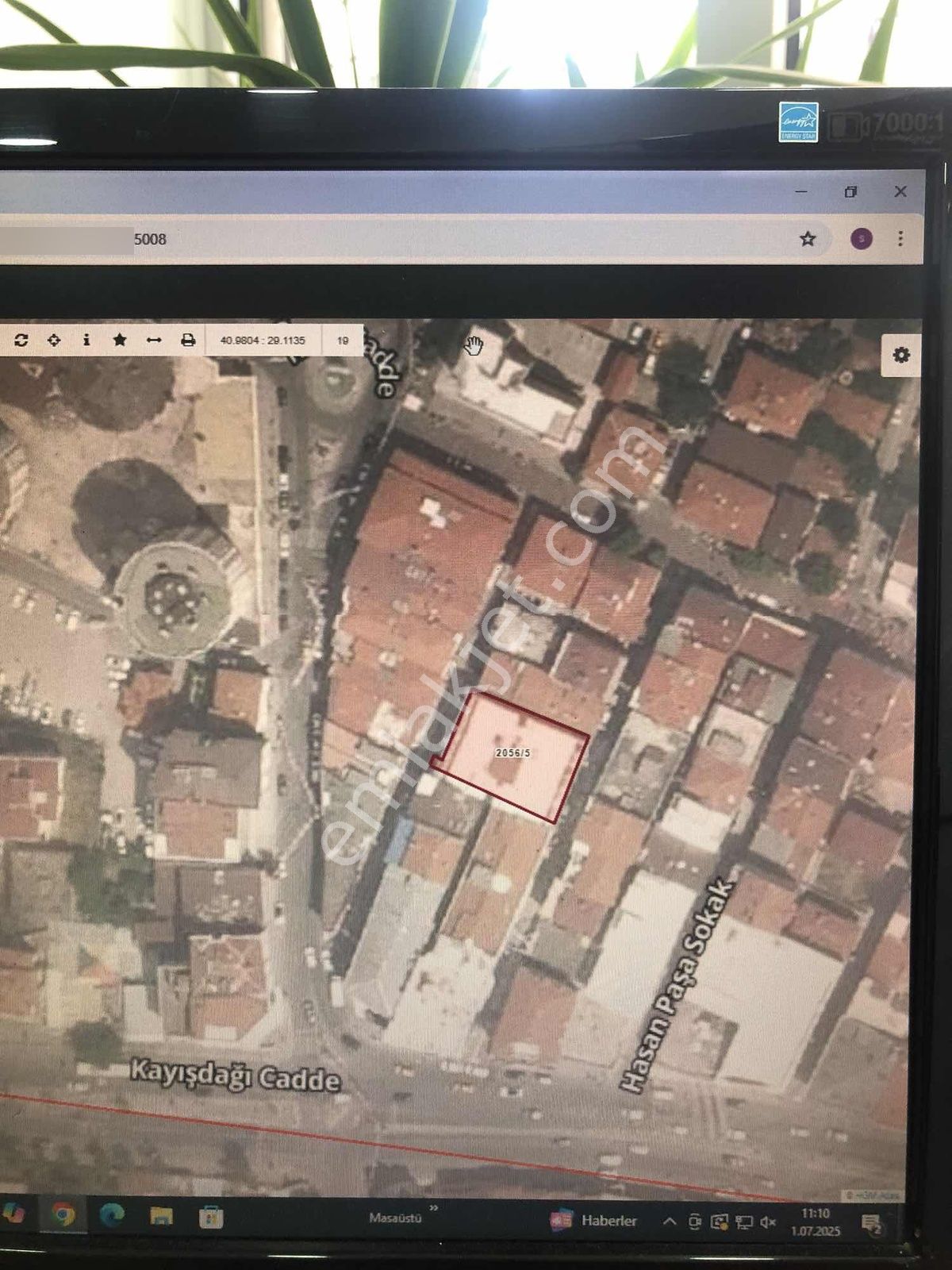Open the Haberler news widget
This screenshot has height=1270, width=952.
595,1221
